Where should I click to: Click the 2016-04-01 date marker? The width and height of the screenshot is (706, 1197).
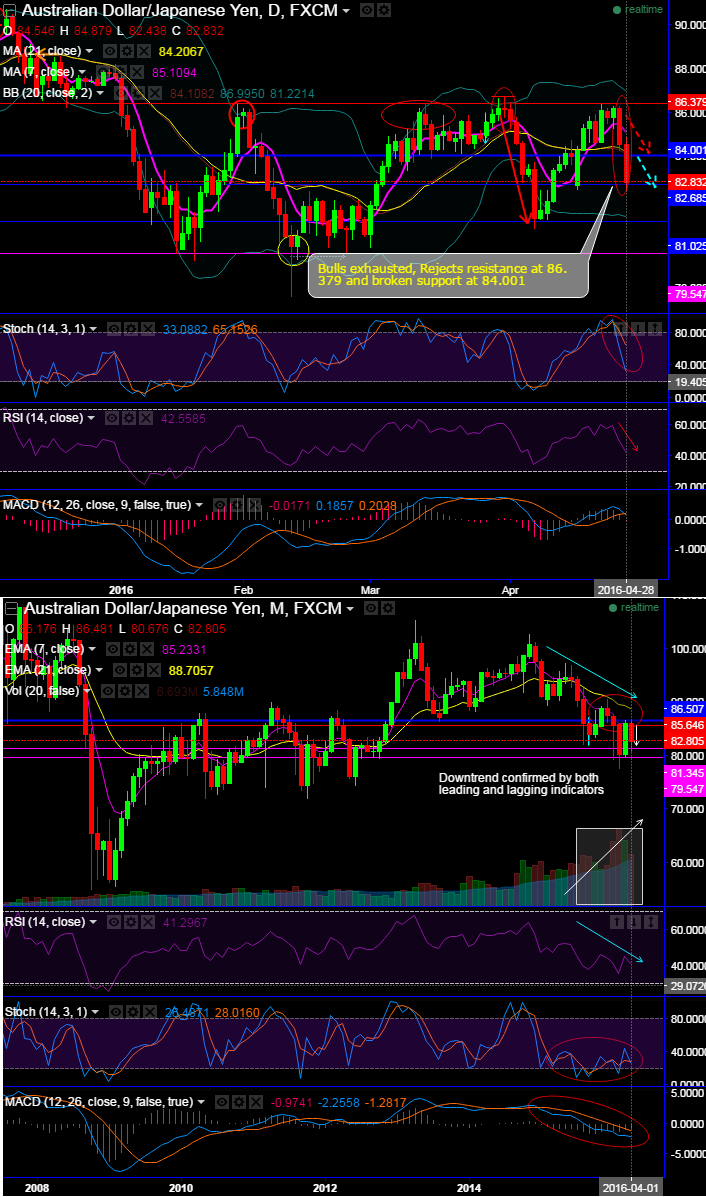click(x=630, y=1188)
